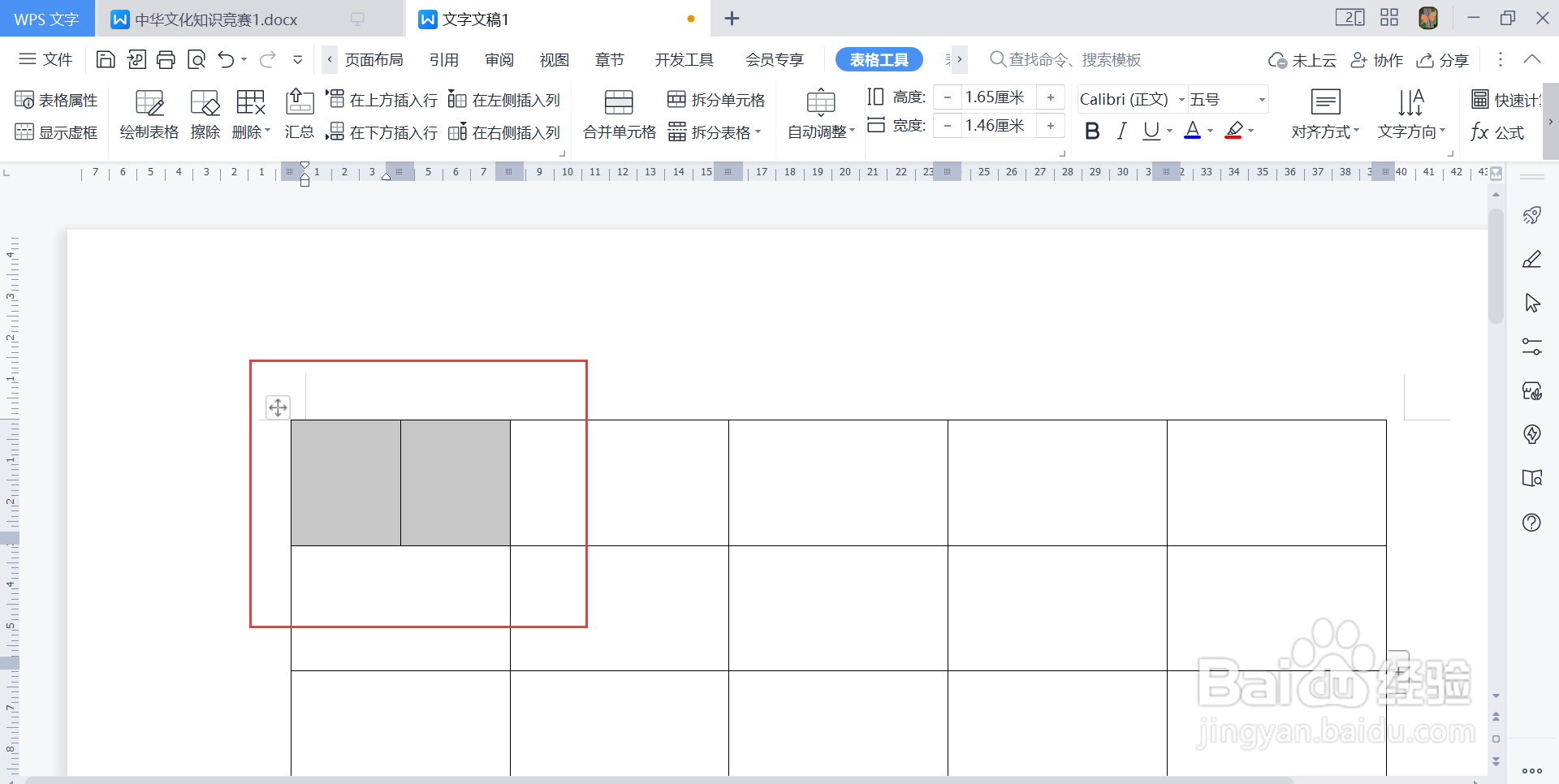The height and width of the screenshot is (784, 1559).
Task: Switch to 开发工具 developer tab
Action: pyautogui.click(x=684, y=60)
